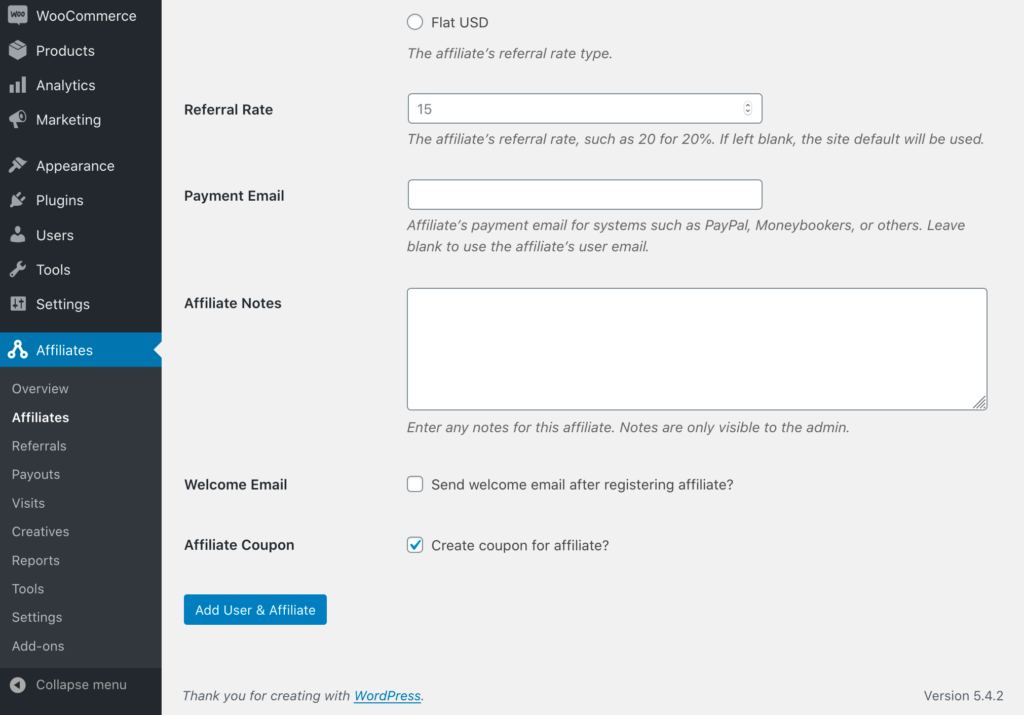The image size is (1024, 715).
Task: Uncheck Create coupon for affiliate
Action: tap(415, 545)
